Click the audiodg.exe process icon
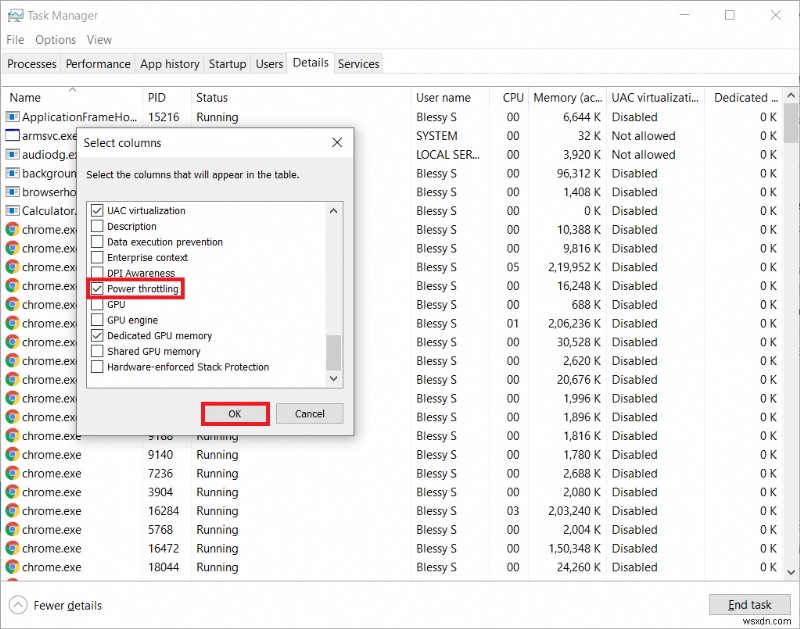Image resolution: width=800 pixels, height=629 pixels. pyautogui.click(x=14, y=155)
